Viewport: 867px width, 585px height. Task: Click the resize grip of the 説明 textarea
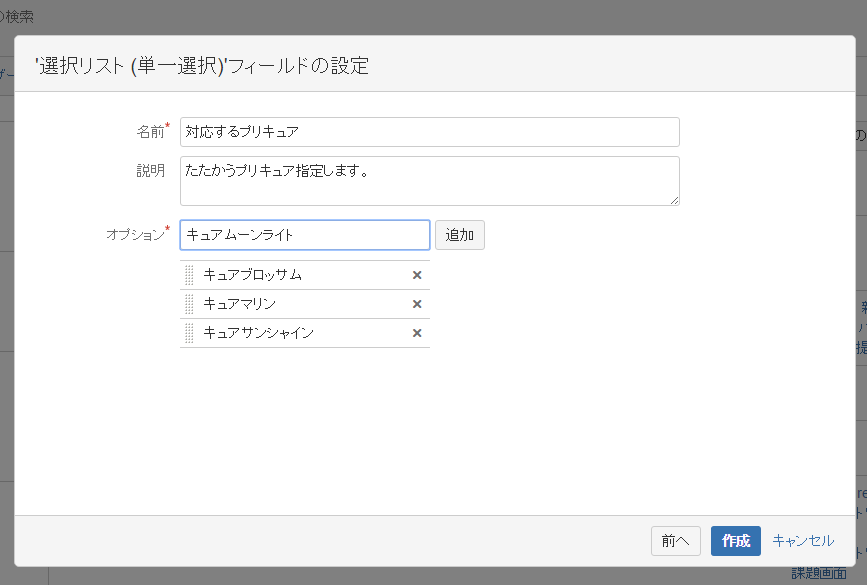click(x=674, y=199)
